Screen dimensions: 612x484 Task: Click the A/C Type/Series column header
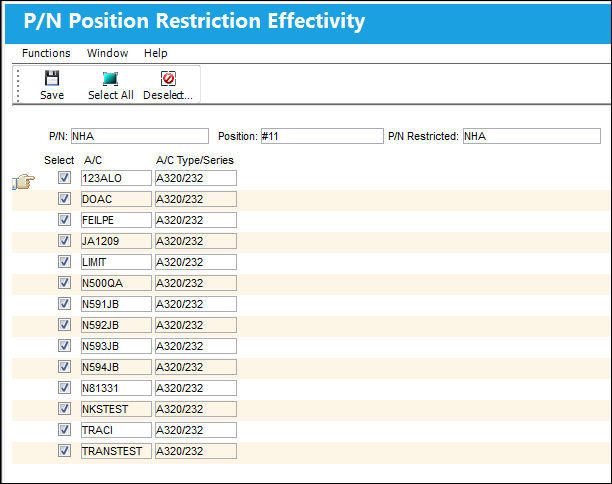pyautogui.click(x=195, y=160)
